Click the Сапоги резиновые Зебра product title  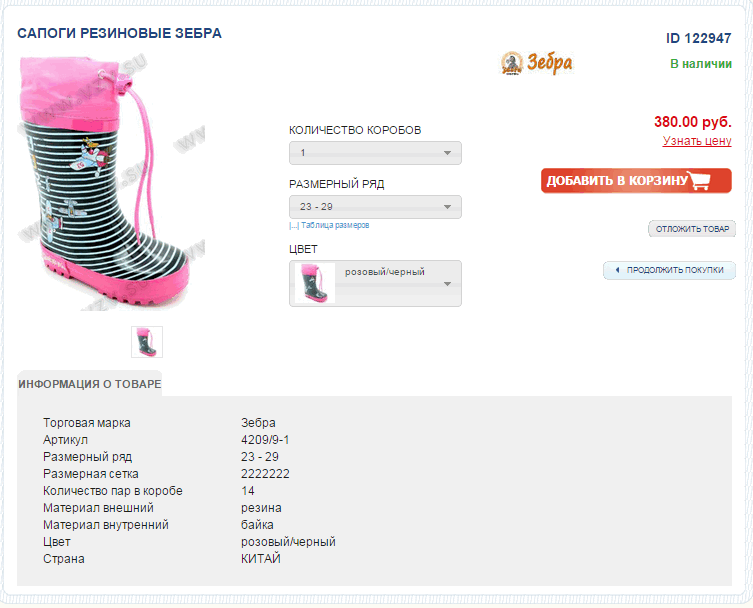click(120, 33)
